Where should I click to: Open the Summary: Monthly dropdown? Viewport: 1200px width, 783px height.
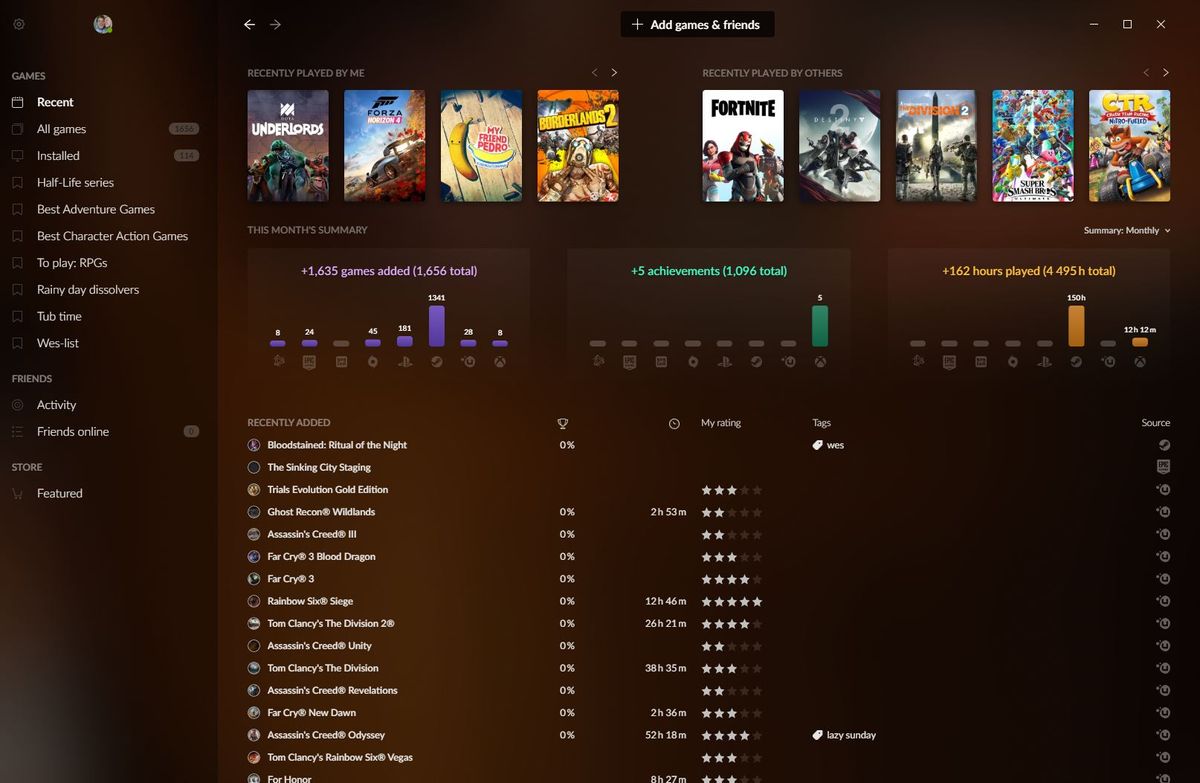[1126, 229]
